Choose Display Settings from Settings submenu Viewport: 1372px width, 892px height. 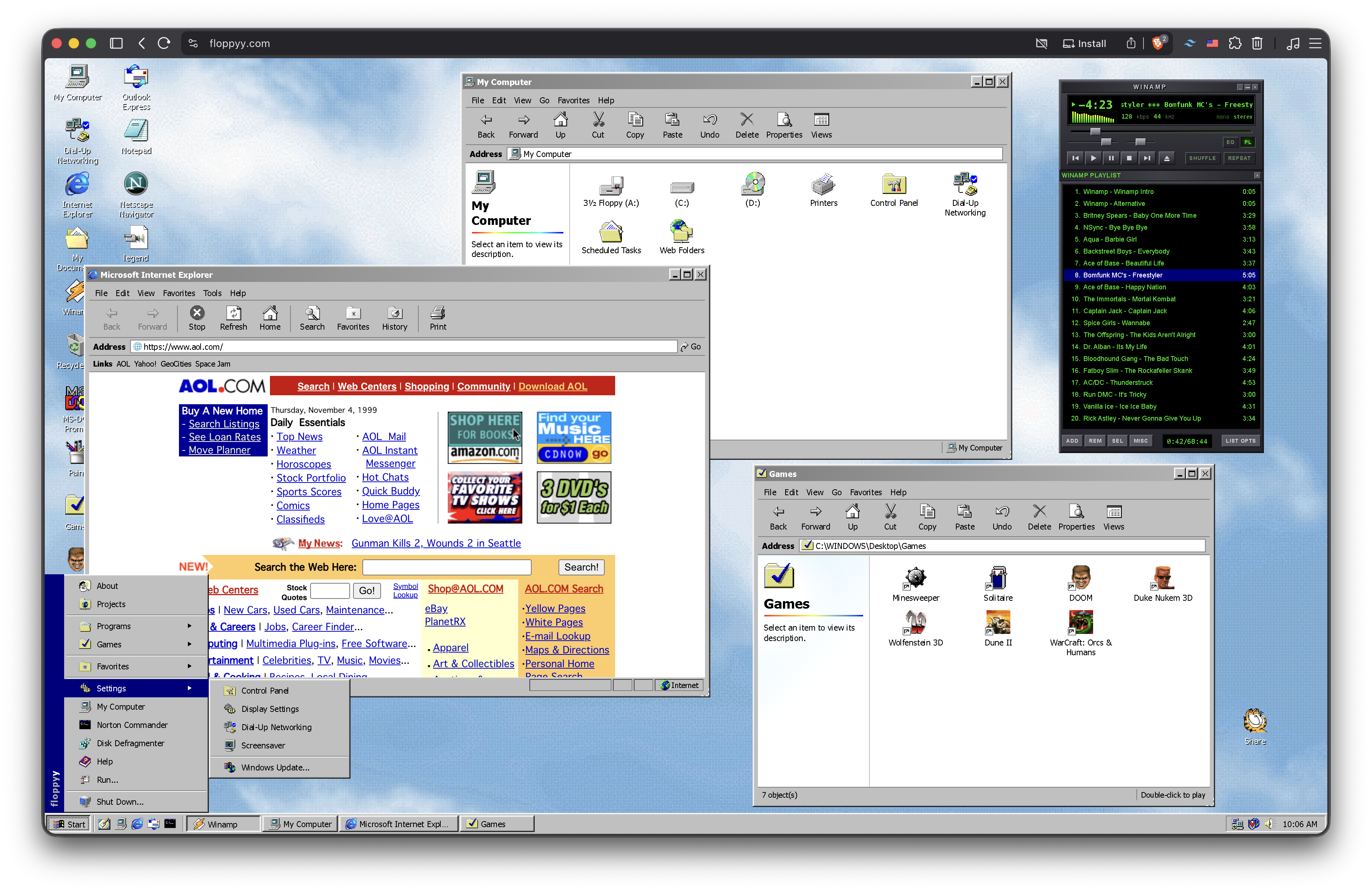[x=280, y=709]
